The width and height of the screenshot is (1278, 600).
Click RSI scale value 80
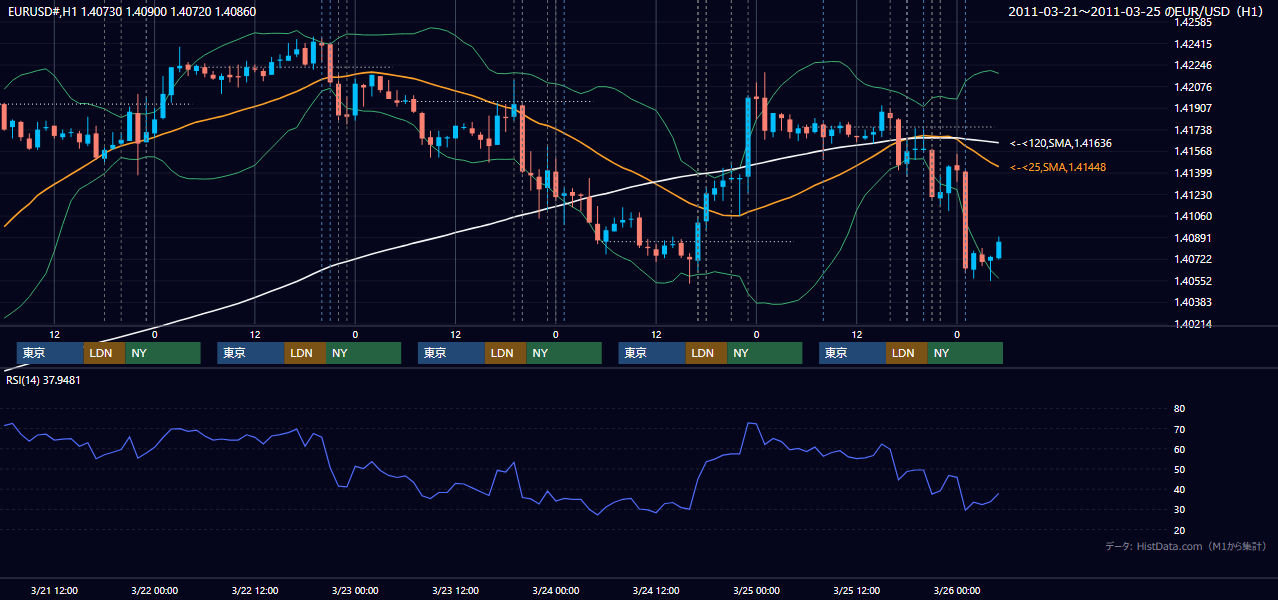pos(1179,409)
